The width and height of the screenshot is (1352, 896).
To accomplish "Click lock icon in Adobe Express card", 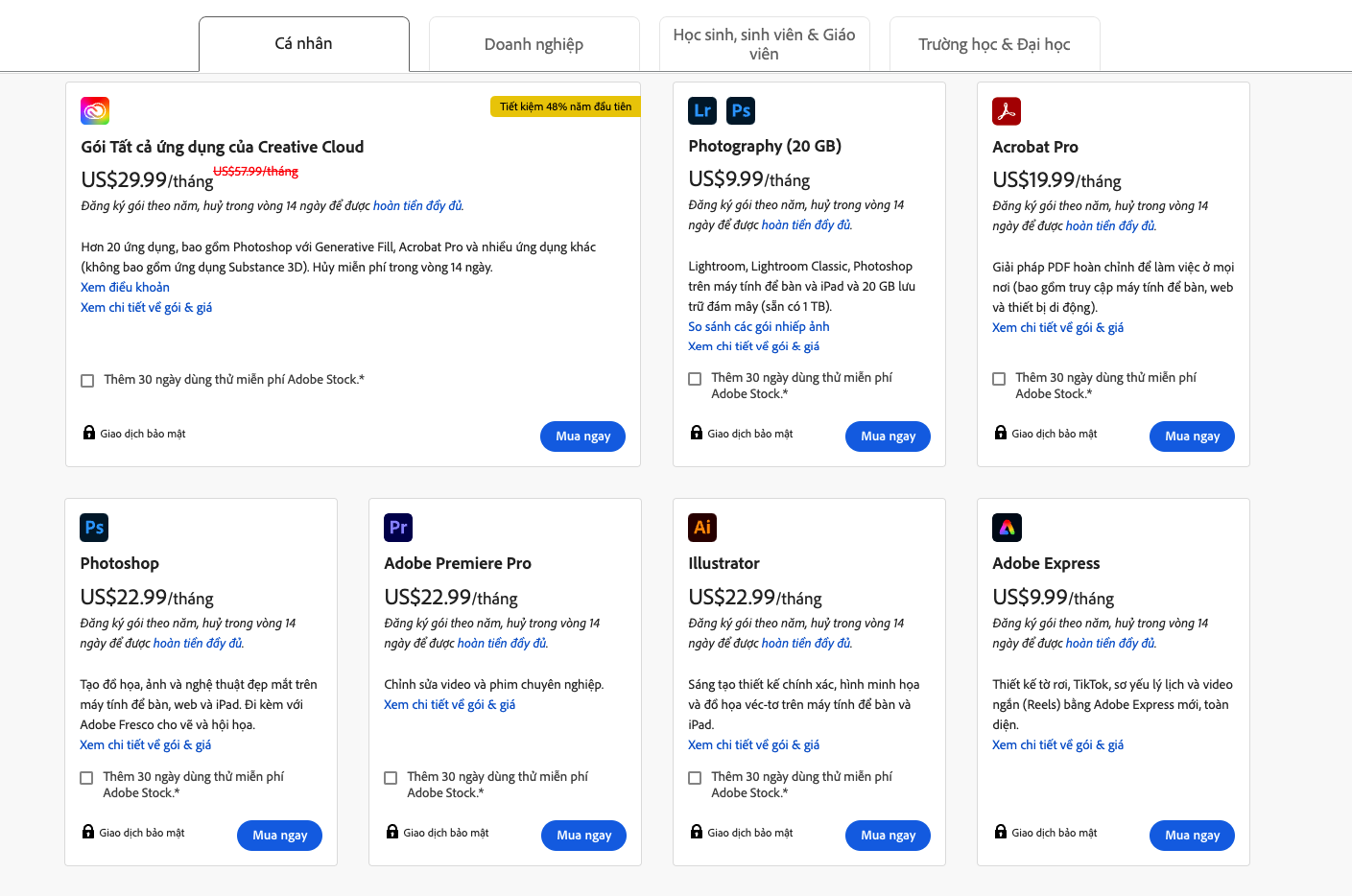I will [x=1001, y=832].
